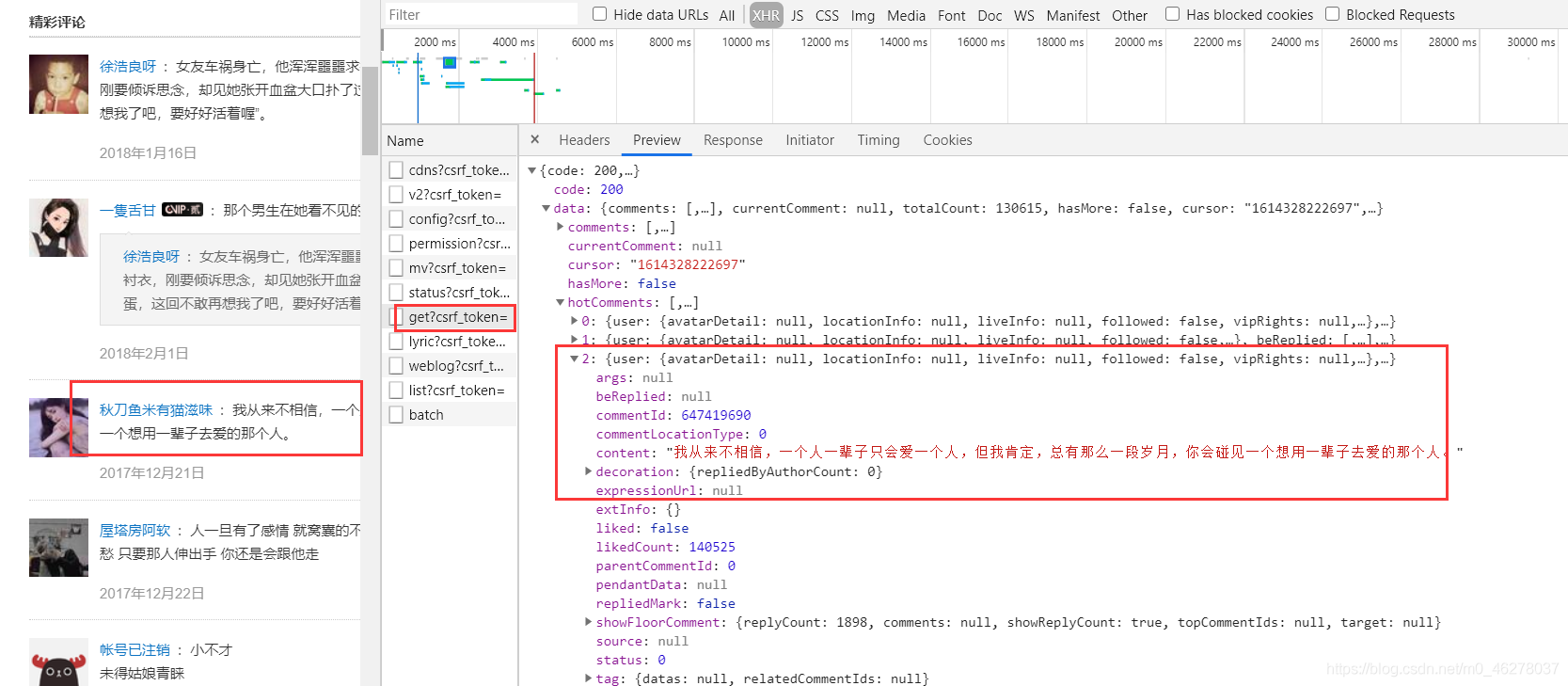Enable Blocked Requests filter

1332,14
